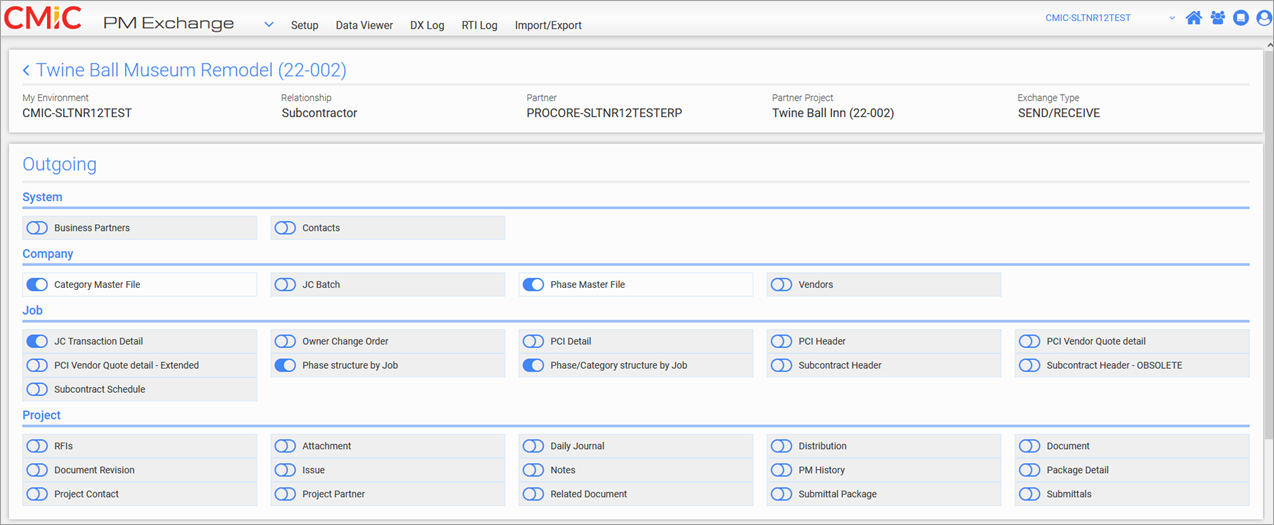This screenshot has height=525, width=1274.
Task: Enable Subcontract Header - OBSOLETE toggle
Action: (1029, 365)
